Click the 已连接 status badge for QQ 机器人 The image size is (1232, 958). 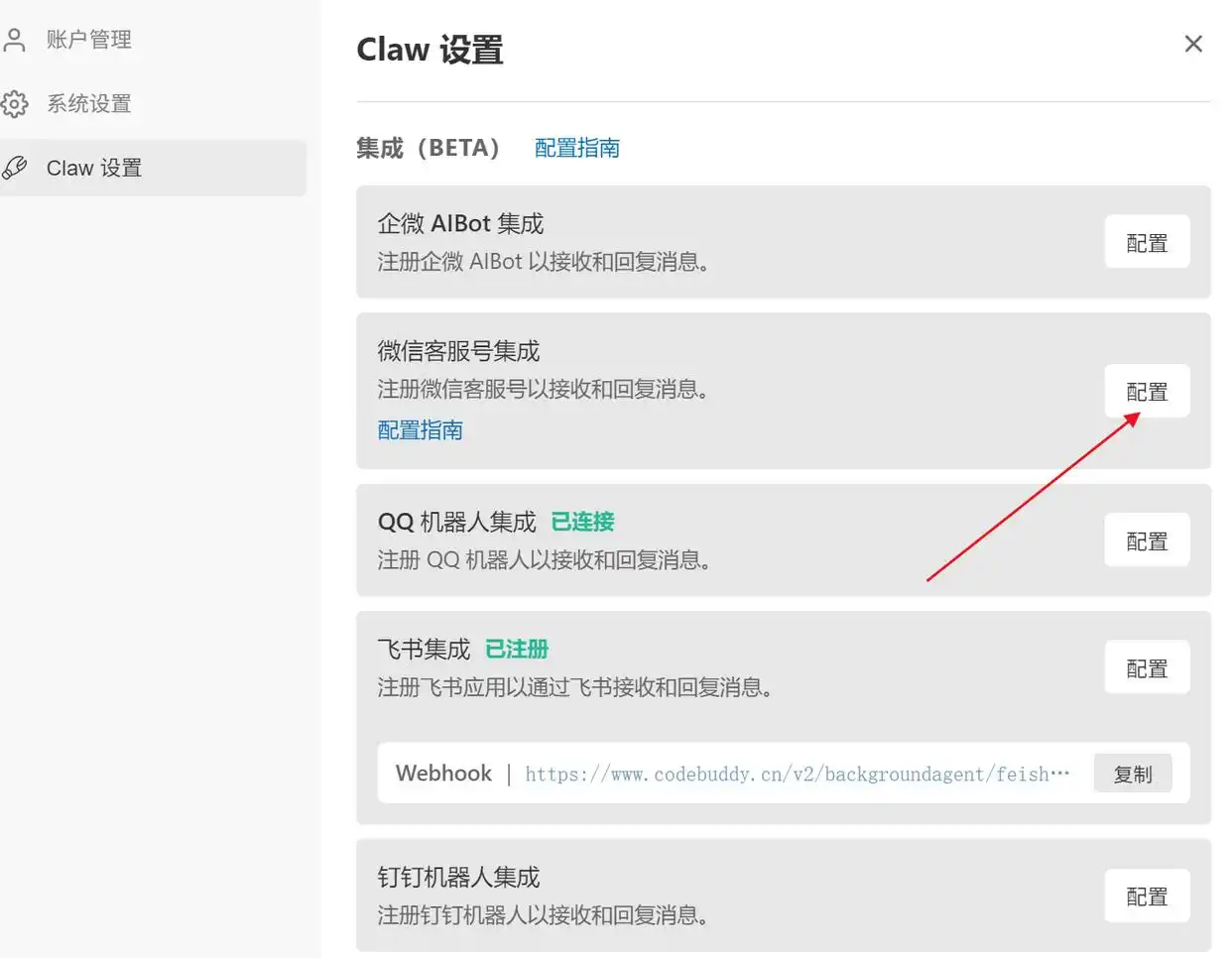coord(581,522)
